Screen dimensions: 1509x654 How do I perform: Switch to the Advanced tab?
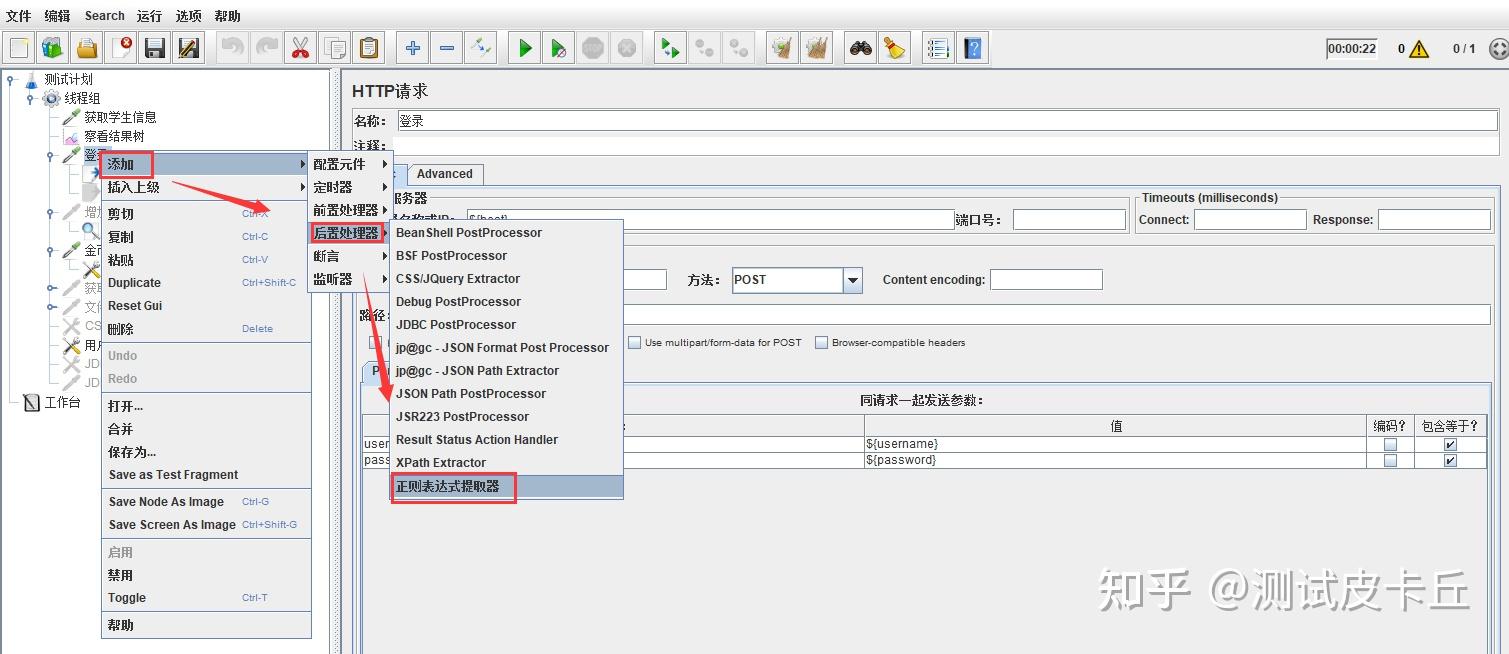pos(445,174)
